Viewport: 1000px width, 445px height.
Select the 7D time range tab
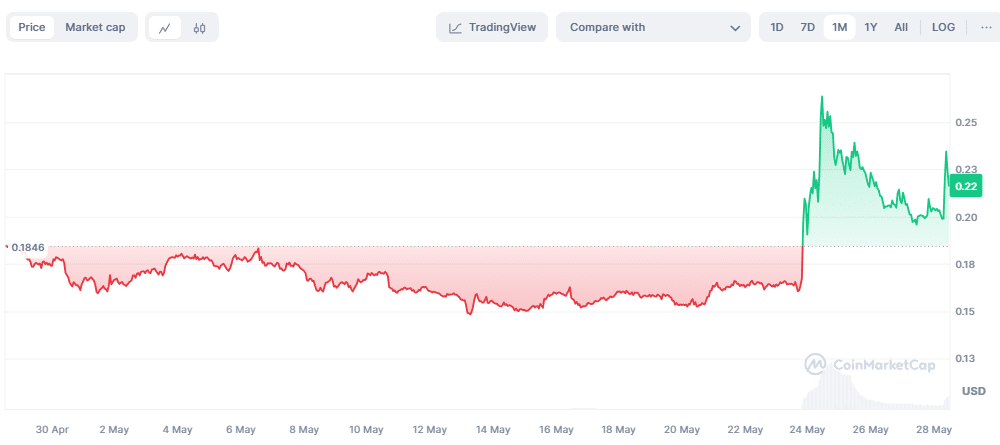(x=808, y=27)
